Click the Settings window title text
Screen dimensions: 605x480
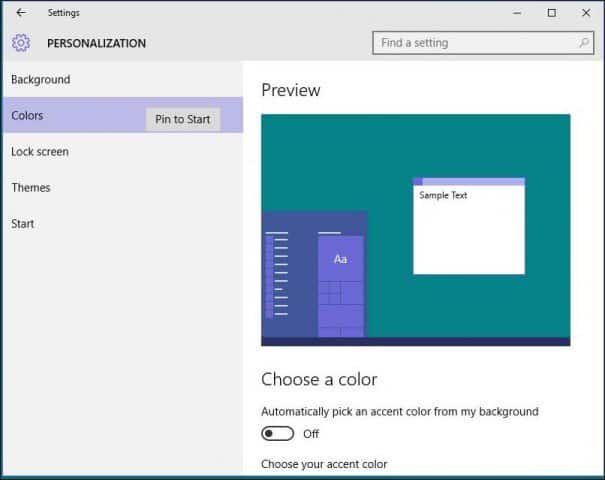pyautogui.click(x=64, y=13)
